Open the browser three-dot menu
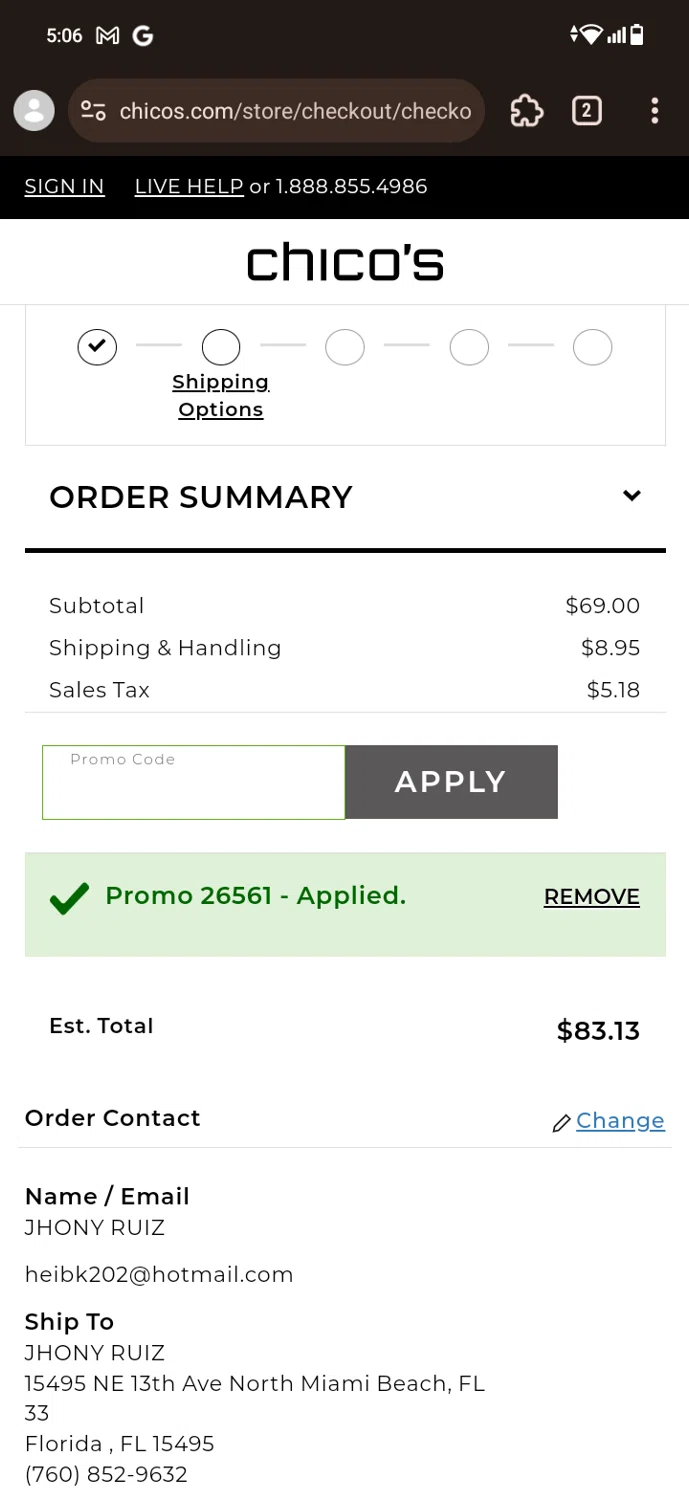 654,110
